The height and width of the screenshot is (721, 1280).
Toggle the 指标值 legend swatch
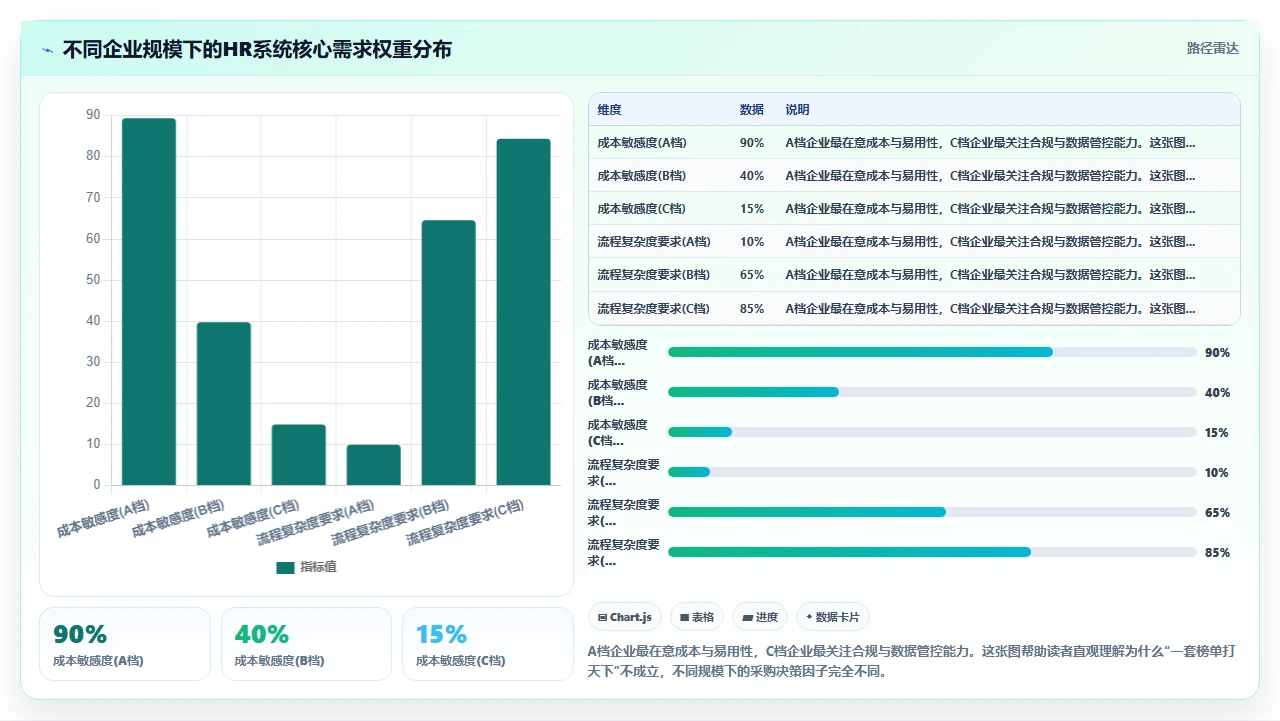(x=285, y=567)
